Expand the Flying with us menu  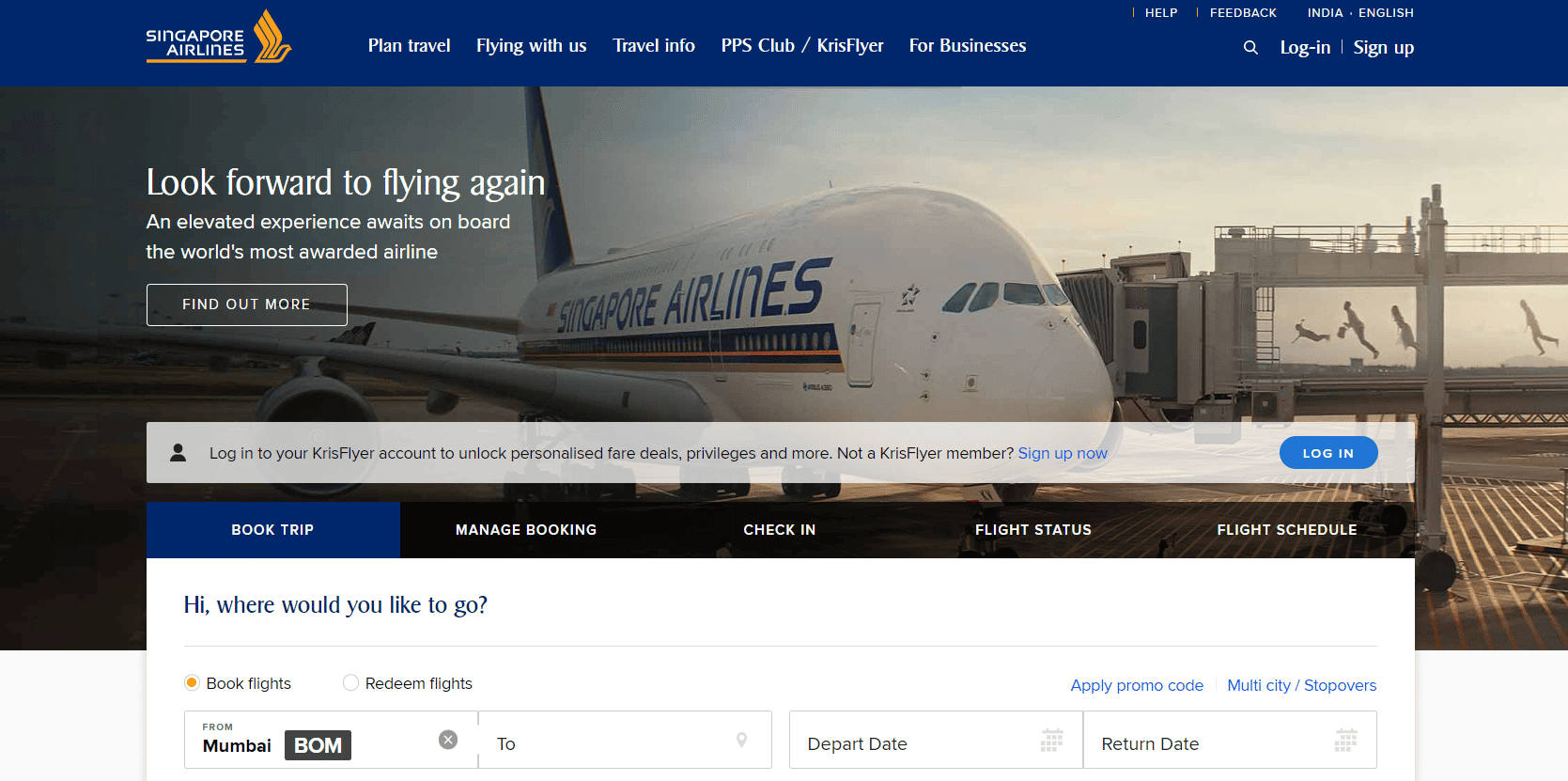(531, 45)
